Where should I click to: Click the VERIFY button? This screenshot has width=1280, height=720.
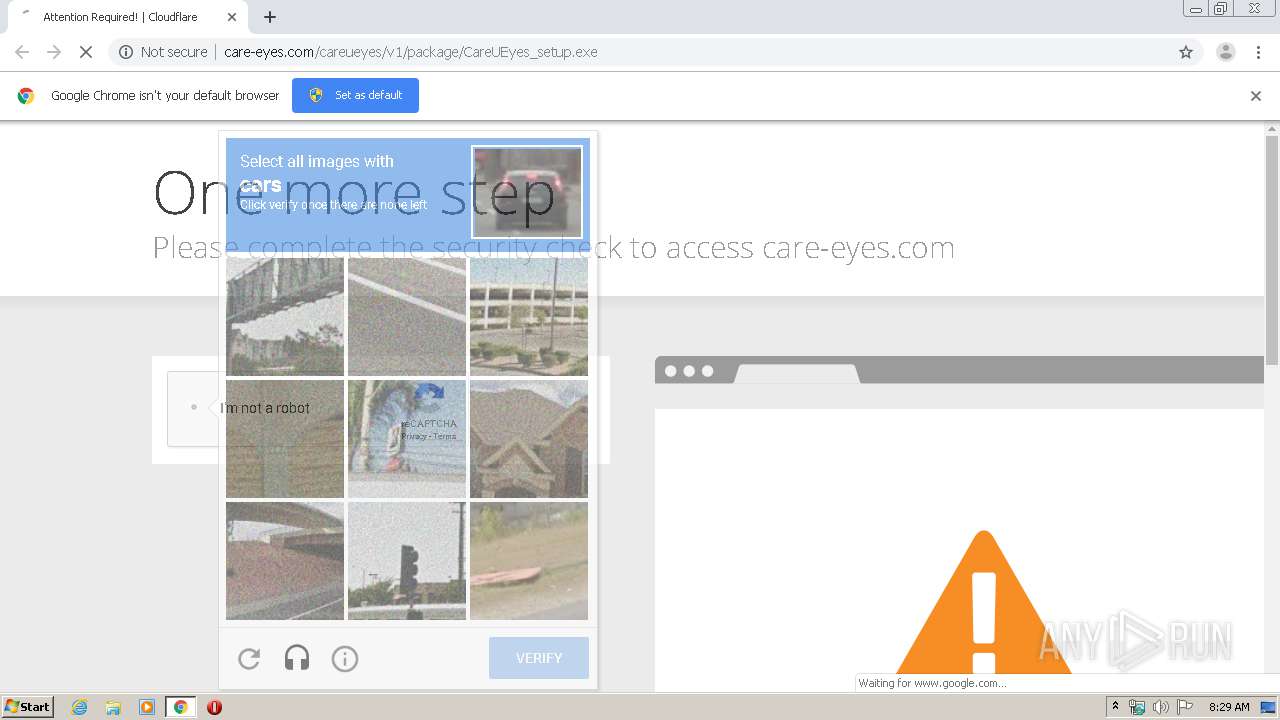539,658
